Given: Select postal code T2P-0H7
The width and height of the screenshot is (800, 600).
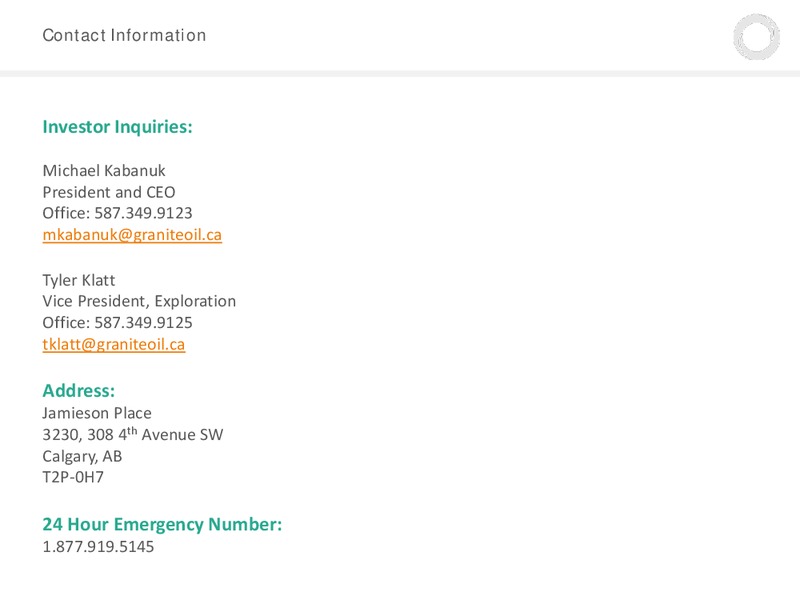Looking at the screenshot, I should click(73, 477).
